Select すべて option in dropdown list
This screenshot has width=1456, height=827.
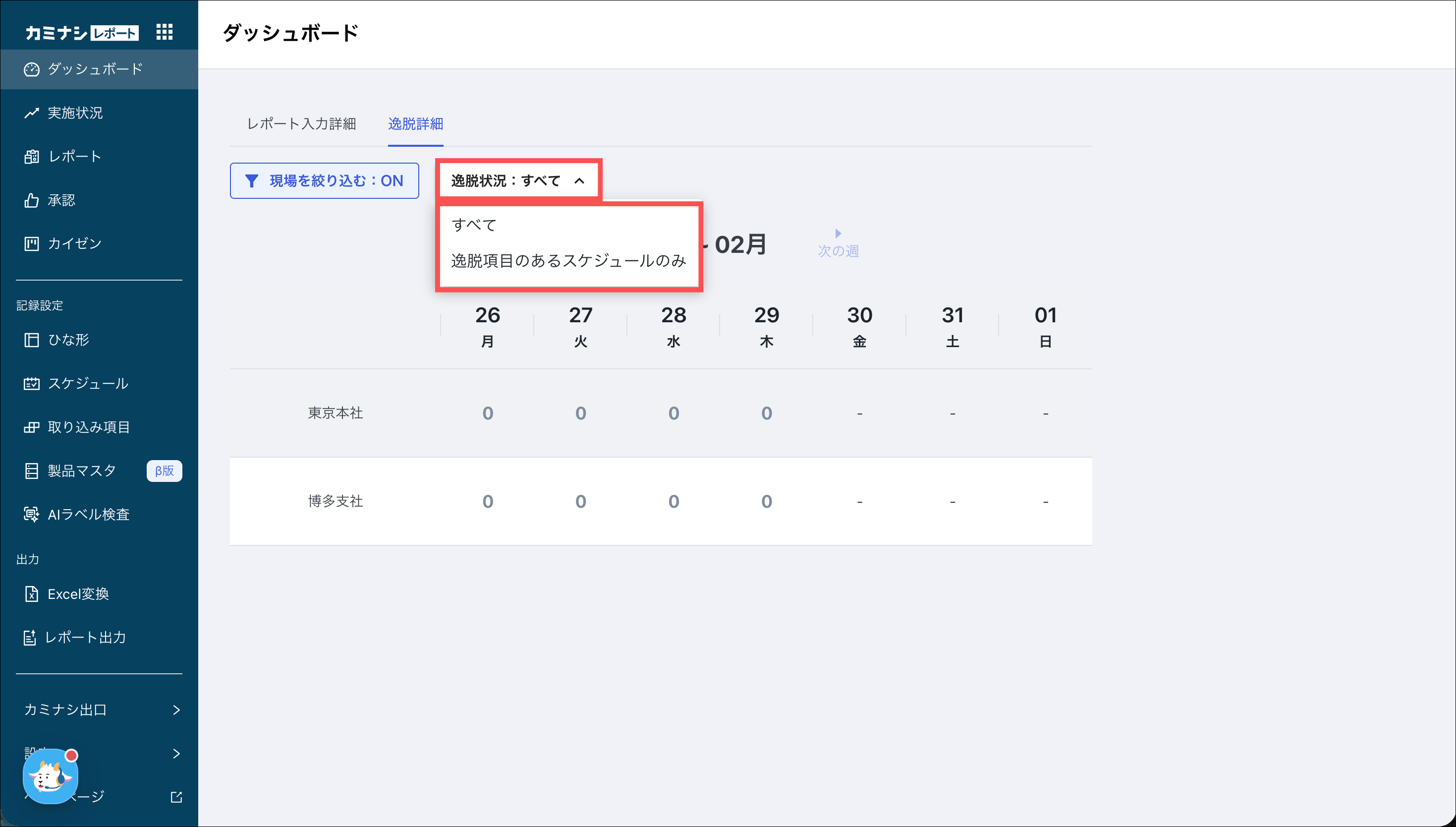[x=474, y=225]
